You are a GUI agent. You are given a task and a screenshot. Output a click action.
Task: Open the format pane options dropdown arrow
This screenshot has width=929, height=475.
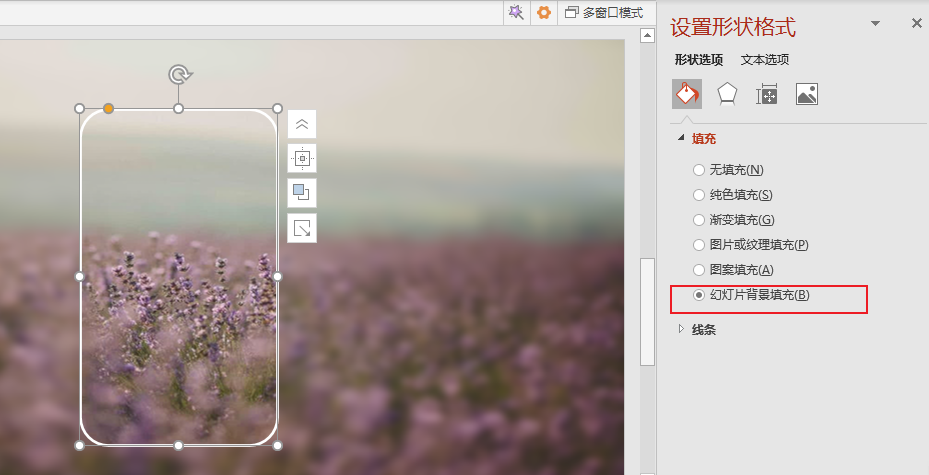(x=876, y=23)
